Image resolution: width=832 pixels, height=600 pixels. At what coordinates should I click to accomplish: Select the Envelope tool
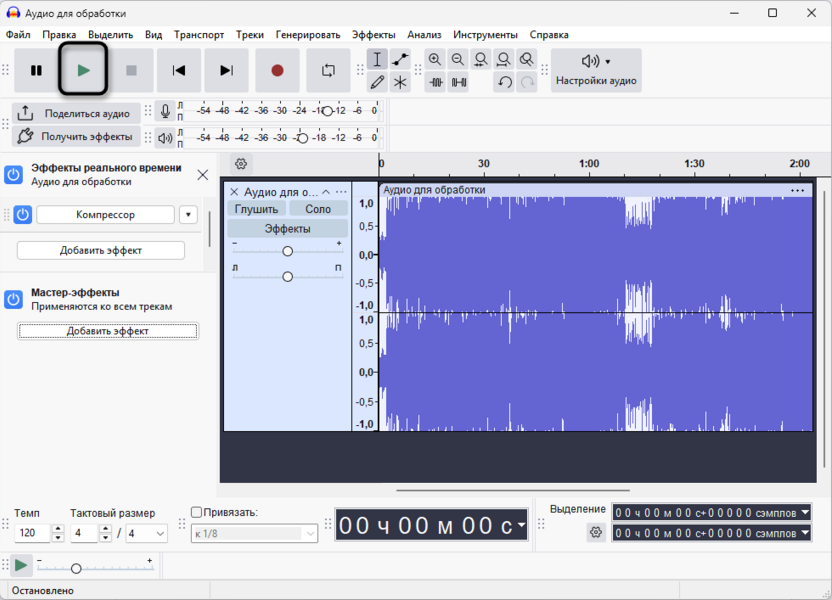400,59
